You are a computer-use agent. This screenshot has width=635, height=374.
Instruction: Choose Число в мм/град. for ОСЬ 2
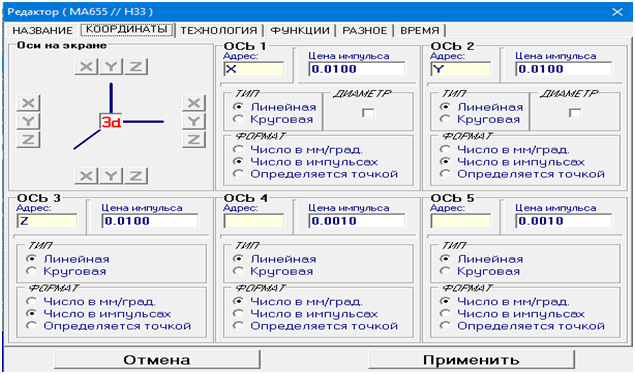pos(505,150)
